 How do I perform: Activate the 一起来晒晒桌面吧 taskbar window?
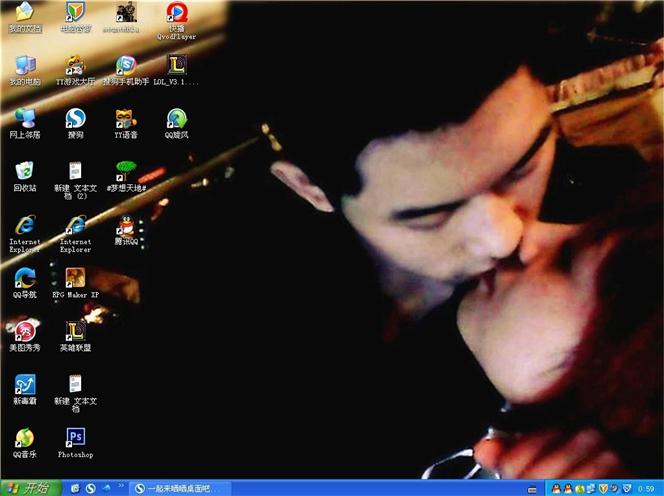(x=180, y=488)
